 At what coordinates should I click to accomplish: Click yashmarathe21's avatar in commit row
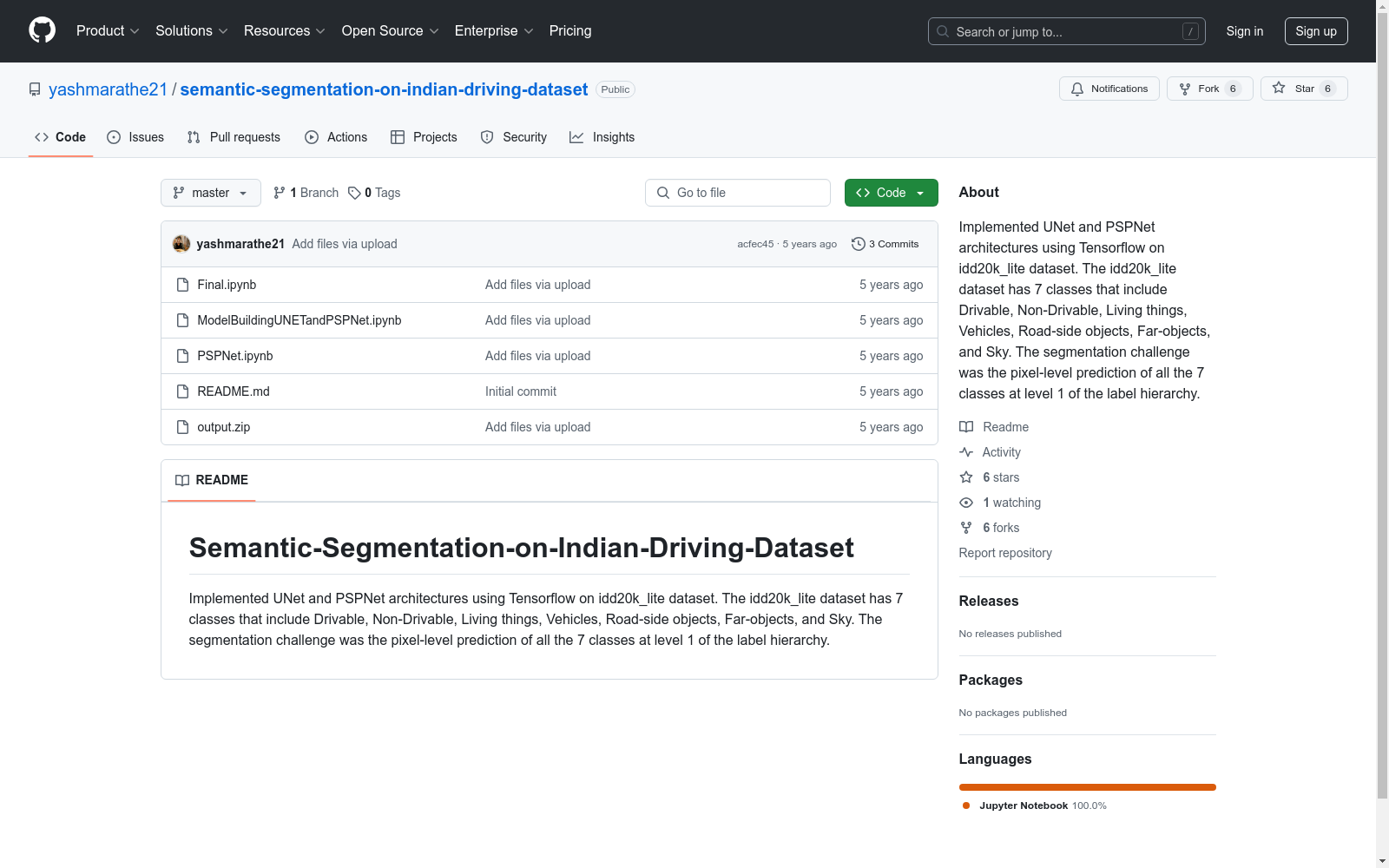coord(181,244)
